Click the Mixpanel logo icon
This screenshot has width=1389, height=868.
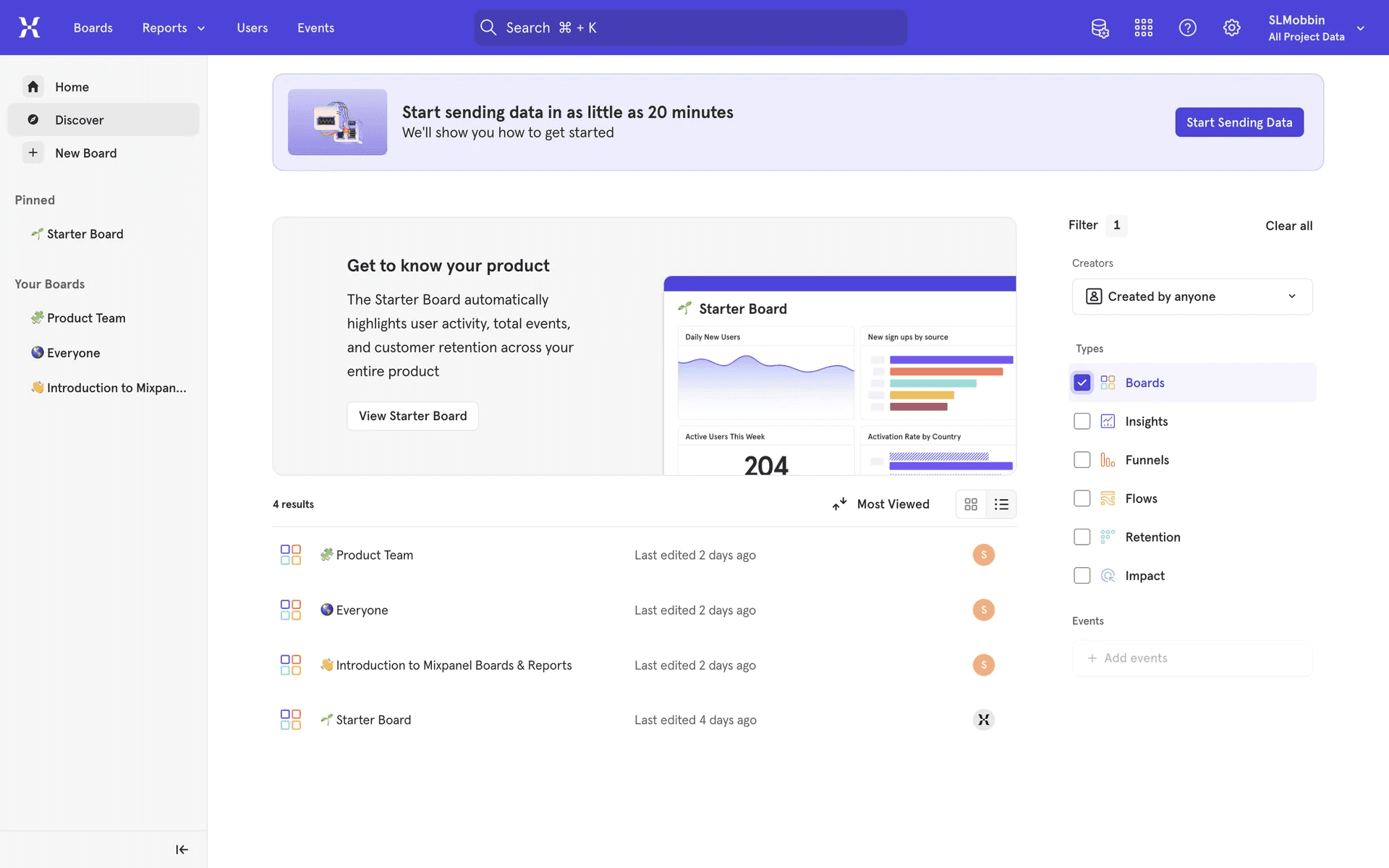coord(29,27)
